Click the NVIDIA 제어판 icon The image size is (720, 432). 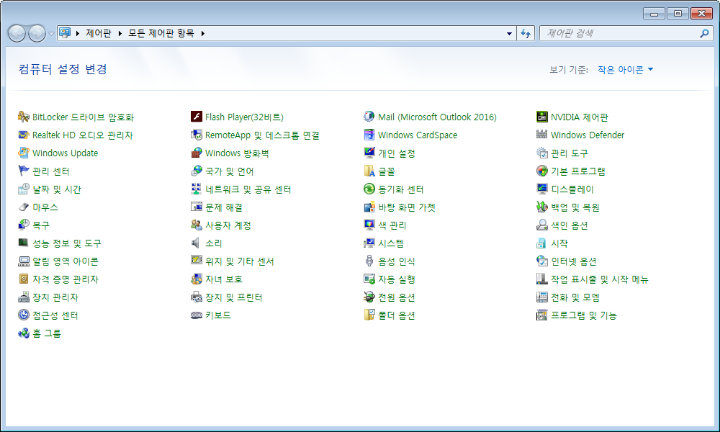click(x=542, y=117)
